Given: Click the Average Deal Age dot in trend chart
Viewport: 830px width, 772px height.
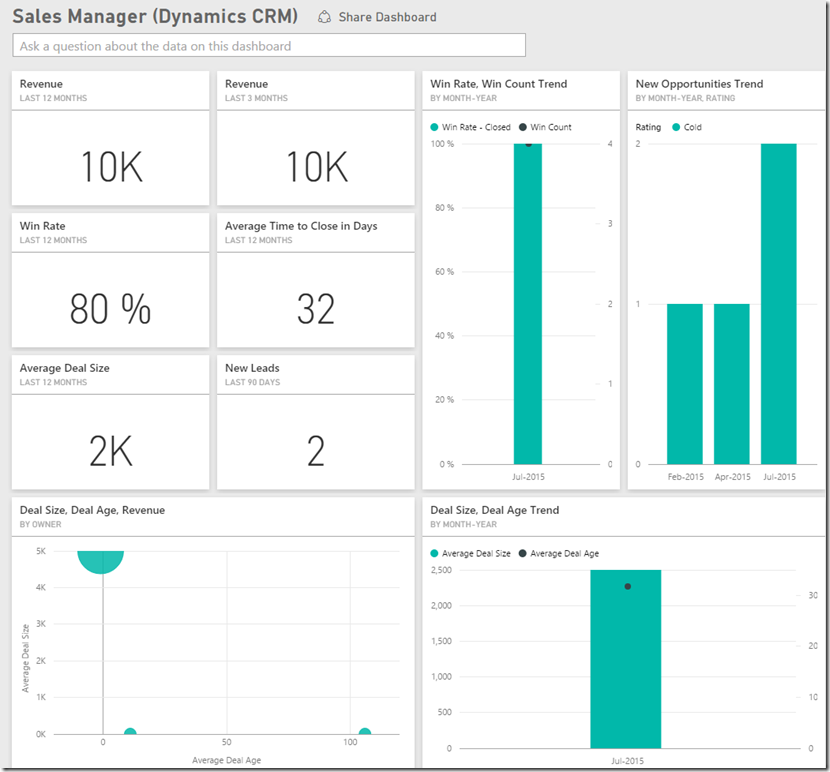Looking at the screenshot, I should point(627,586).
